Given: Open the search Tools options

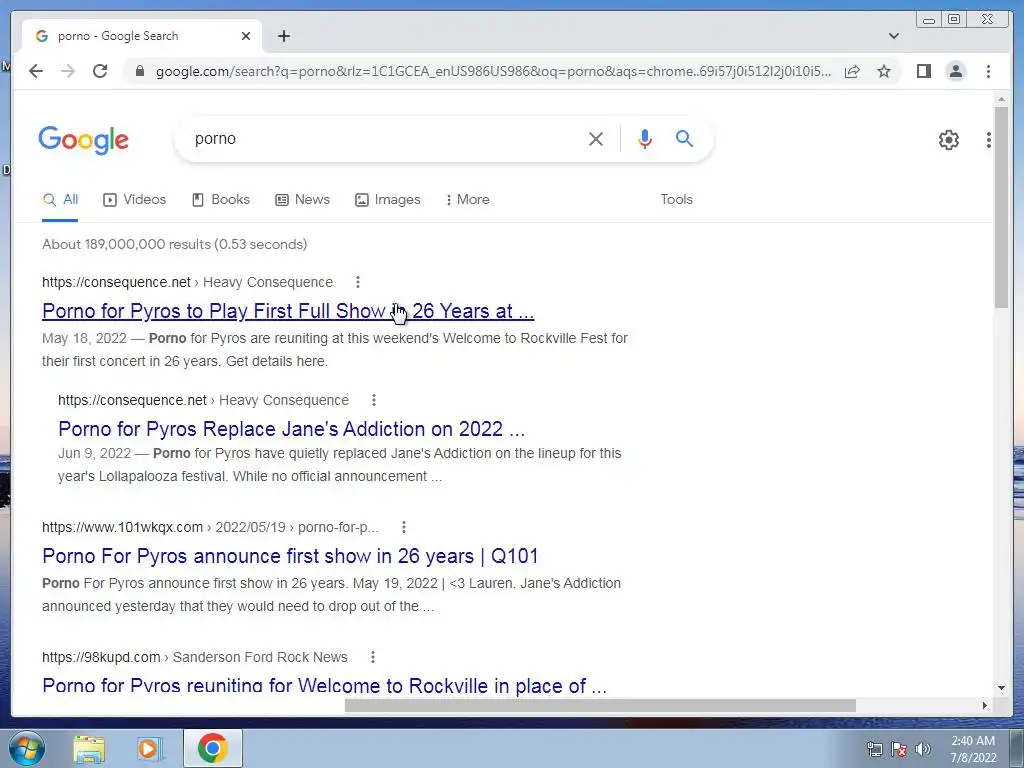Looking at the screenshot, I should coord(676,200).
